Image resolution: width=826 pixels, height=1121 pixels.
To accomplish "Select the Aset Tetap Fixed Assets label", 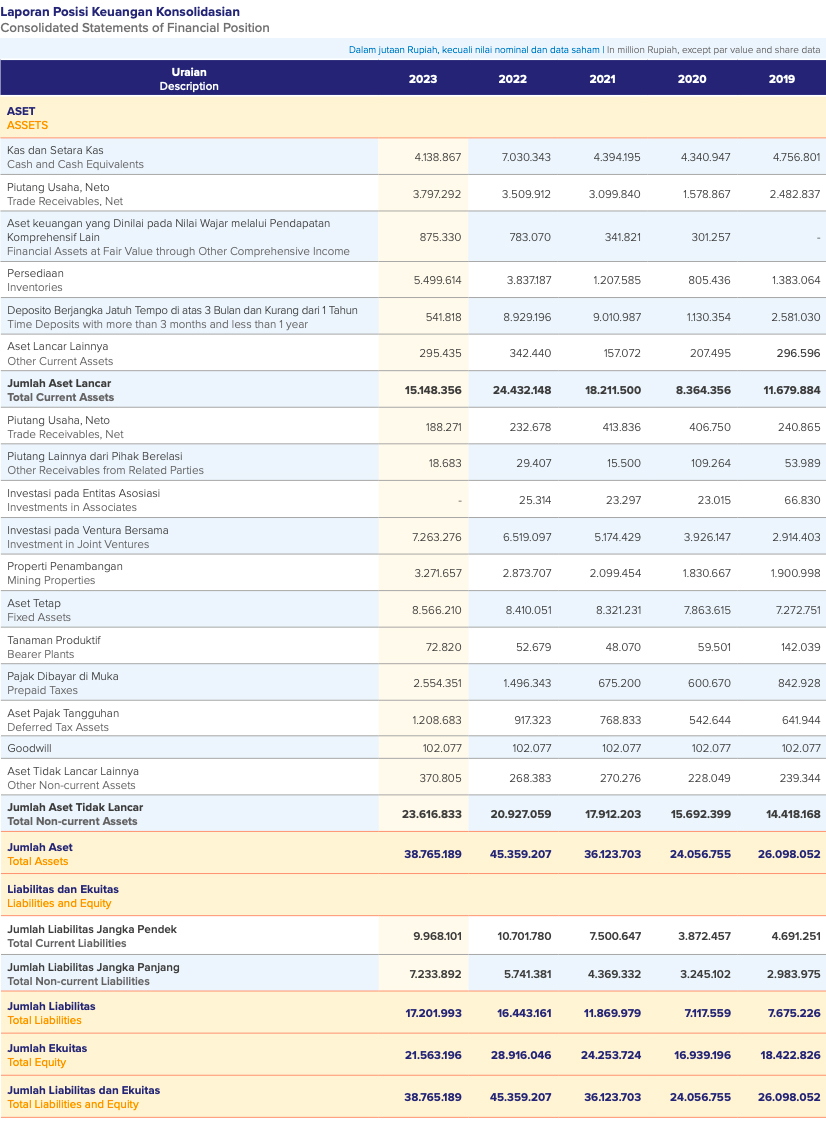I will tap(39, 610).
